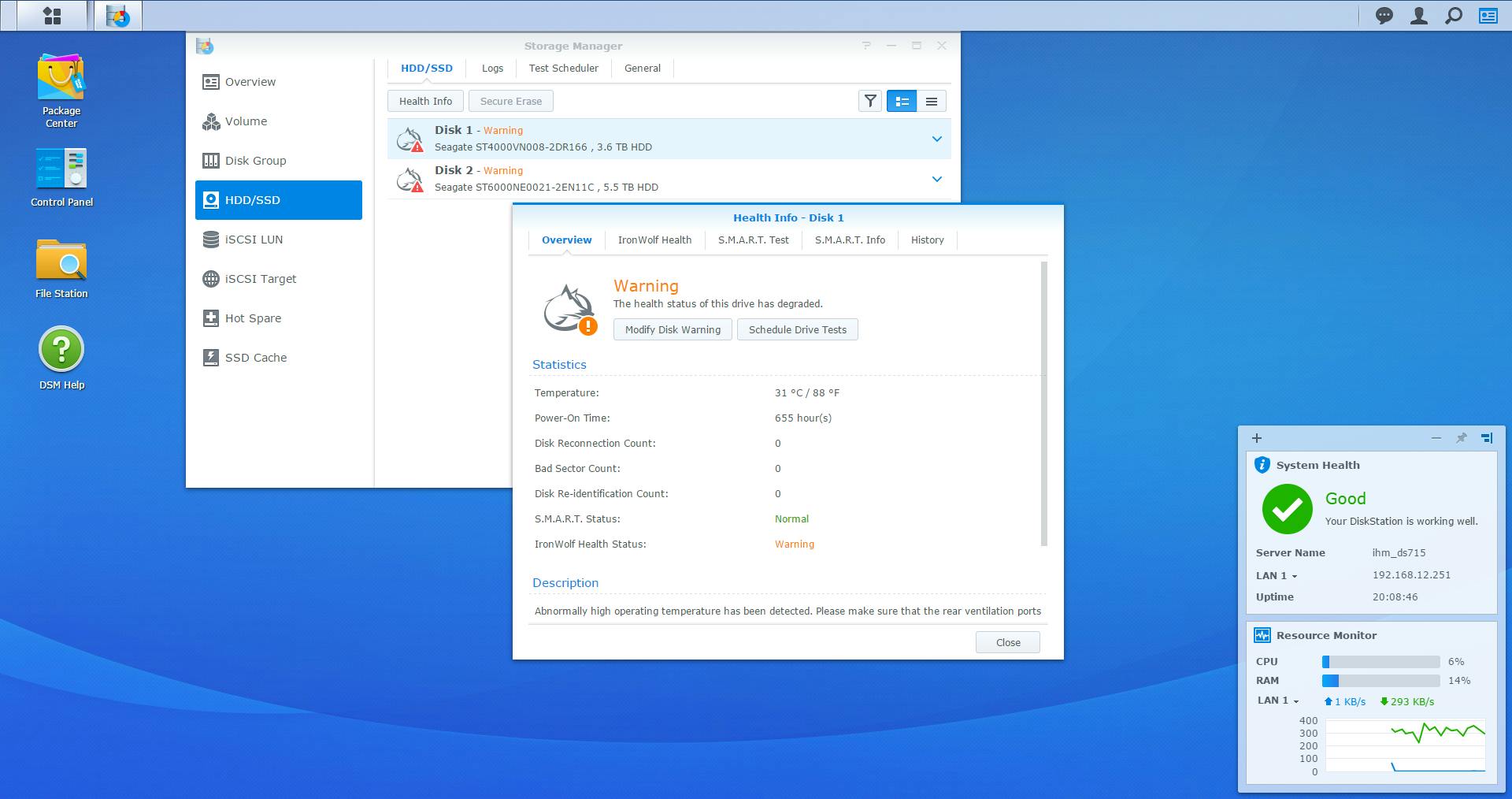Click the network traffic graph in Resource Monitor

coord(1405,745)
